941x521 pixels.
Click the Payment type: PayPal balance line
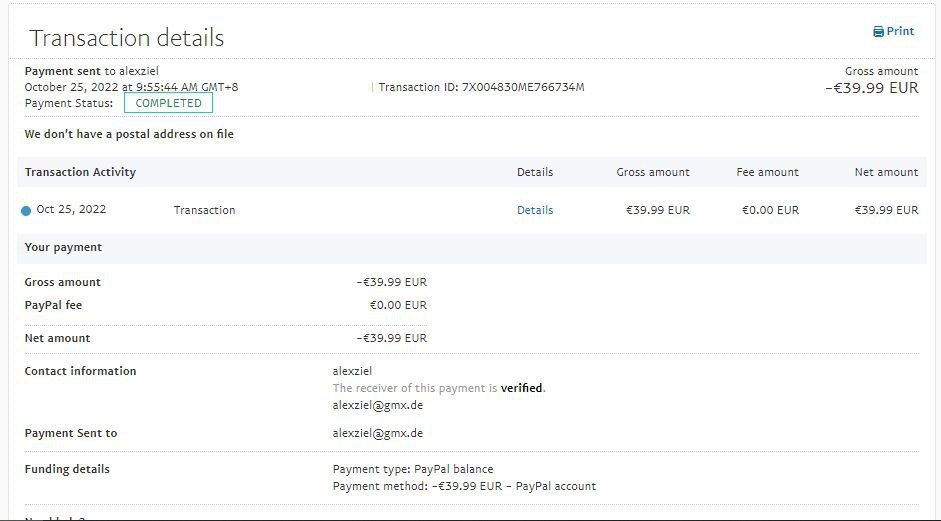tap(412, 469)
